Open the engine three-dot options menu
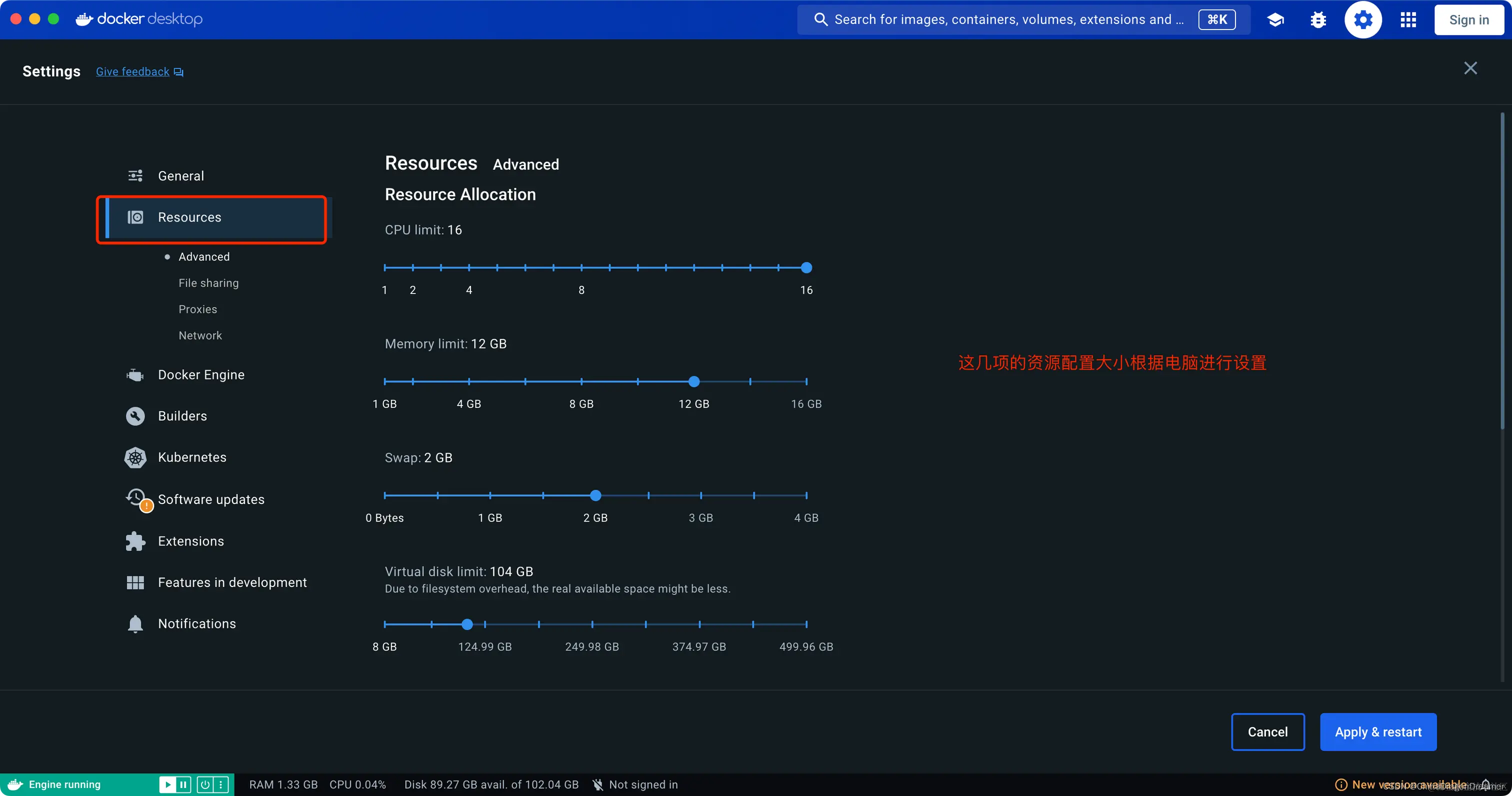Screen dimensions: 1512x796 click(220, 784)
